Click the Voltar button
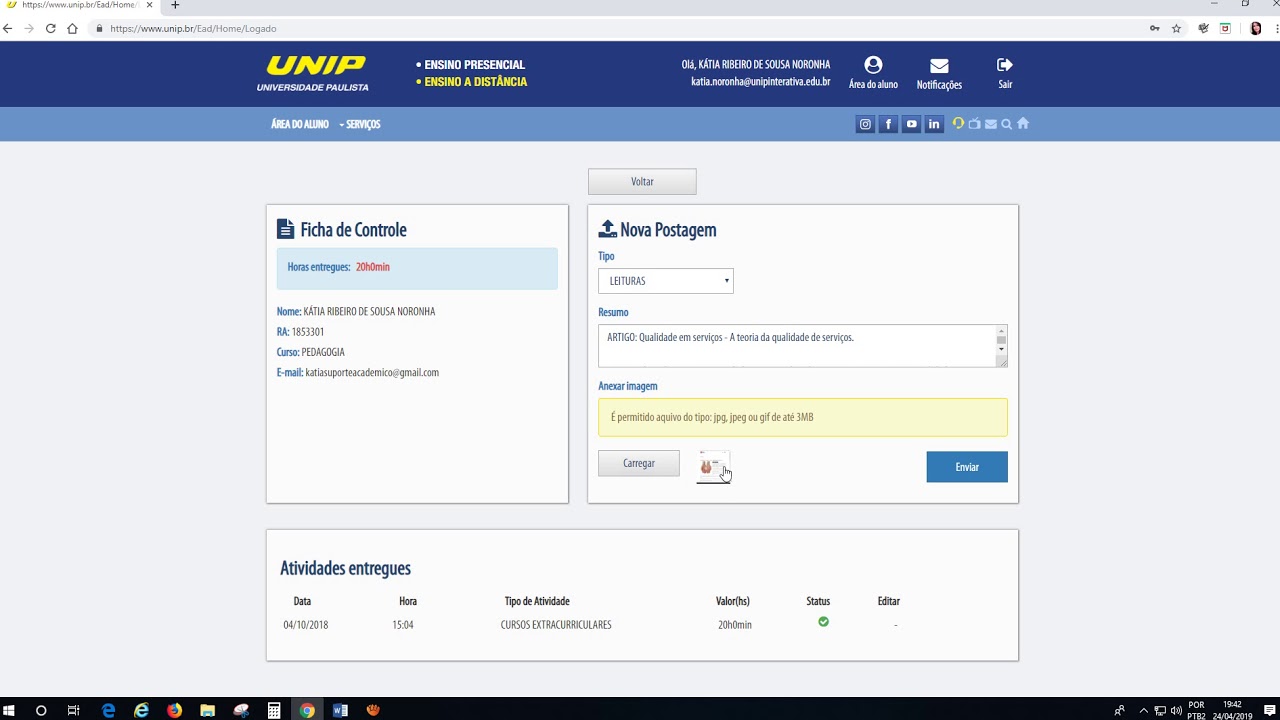 click(642, 182)
